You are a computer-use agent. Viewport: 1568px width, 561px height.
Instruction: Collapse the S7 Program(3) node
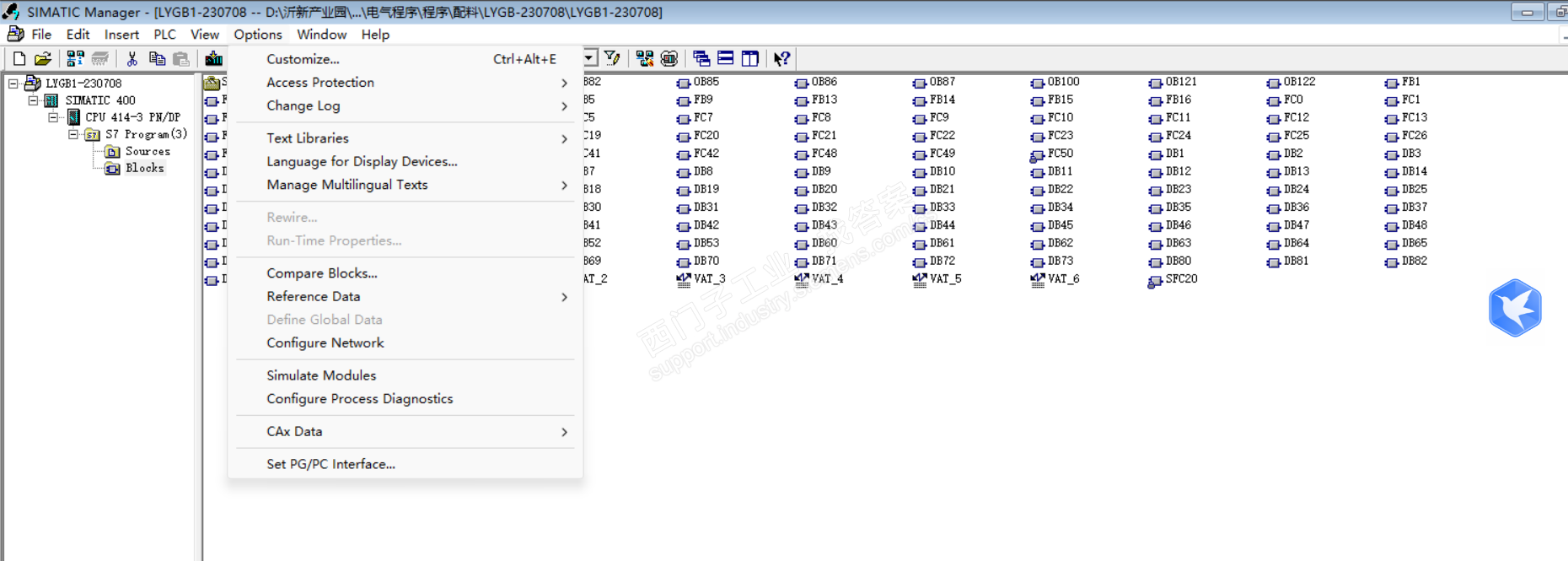coord(74,133)
